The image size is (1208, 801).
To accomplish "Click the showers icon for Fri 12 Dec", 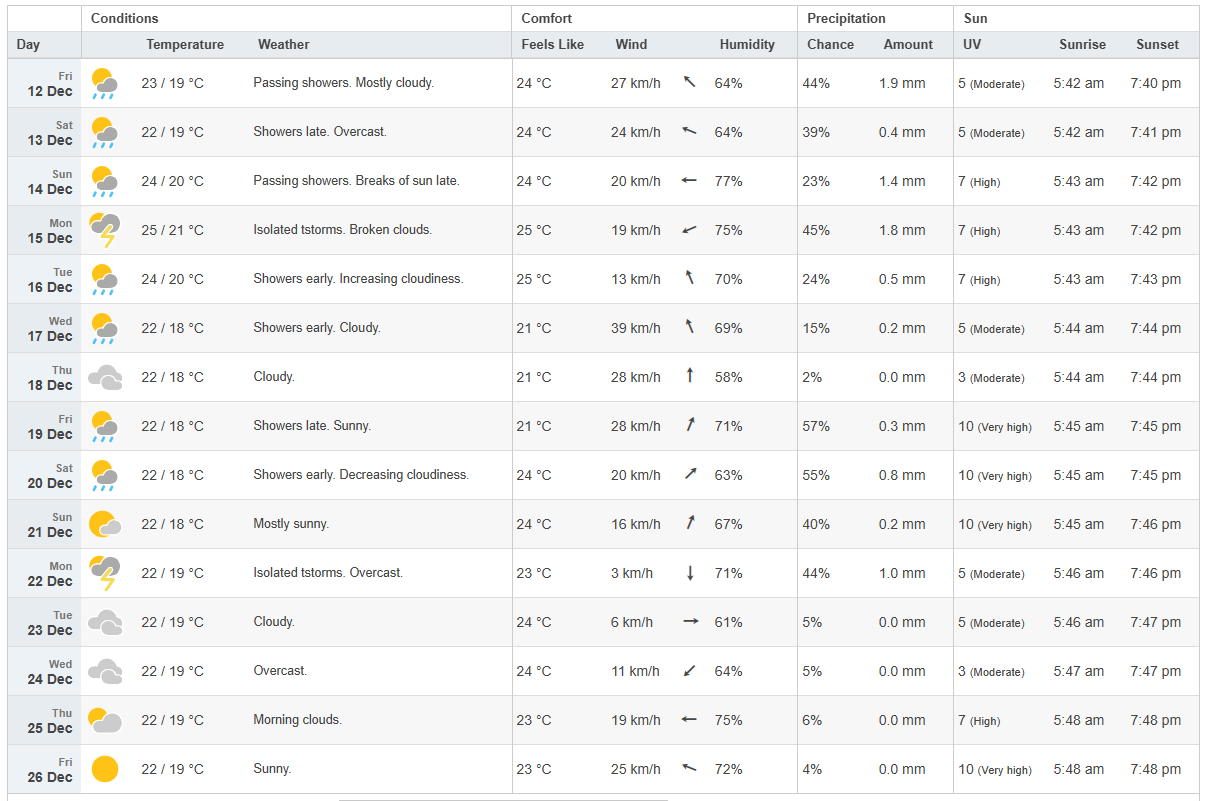I will tap(104, 83).
